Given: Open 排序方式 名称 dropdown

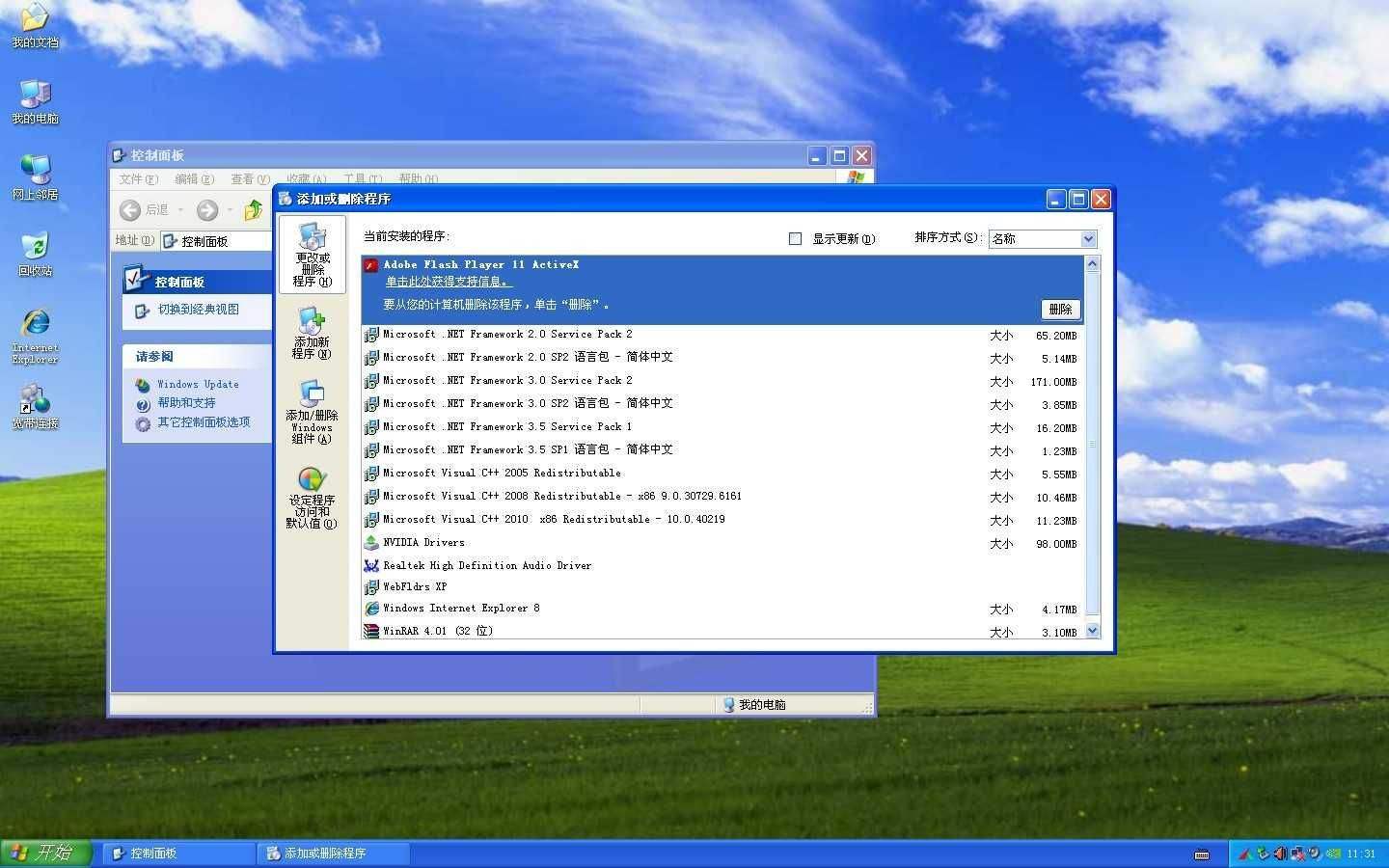Looking at the screenshot, I should pos(1043,239).
